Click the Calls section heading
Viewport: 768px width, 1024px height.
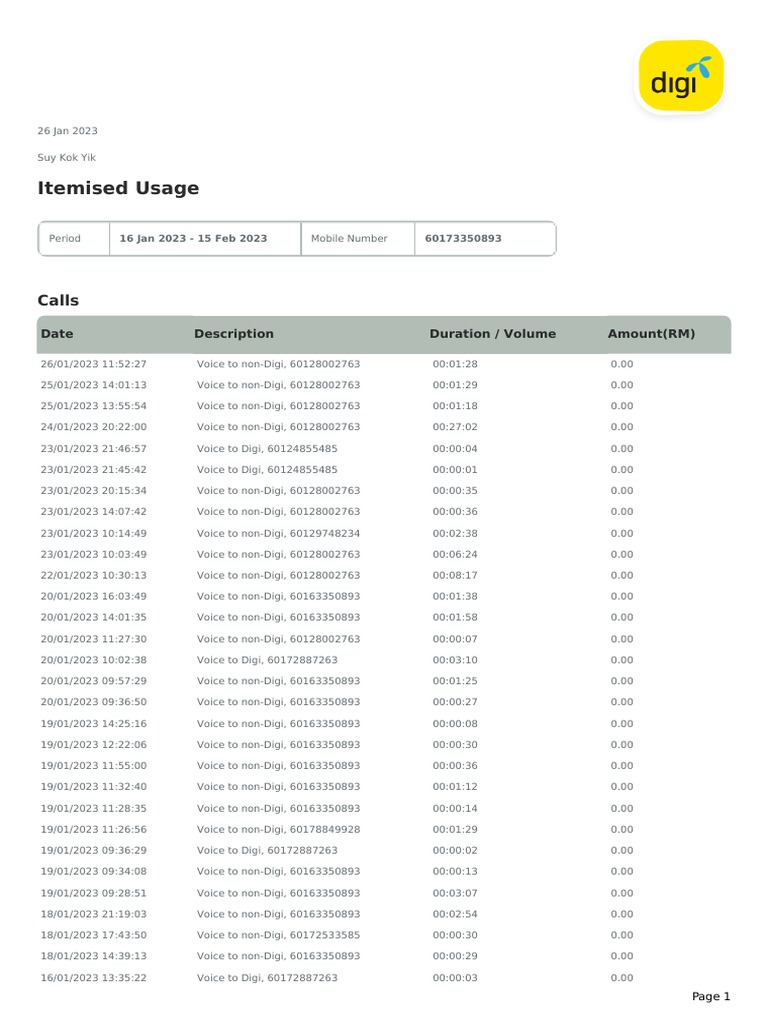[x=58, y=300]
